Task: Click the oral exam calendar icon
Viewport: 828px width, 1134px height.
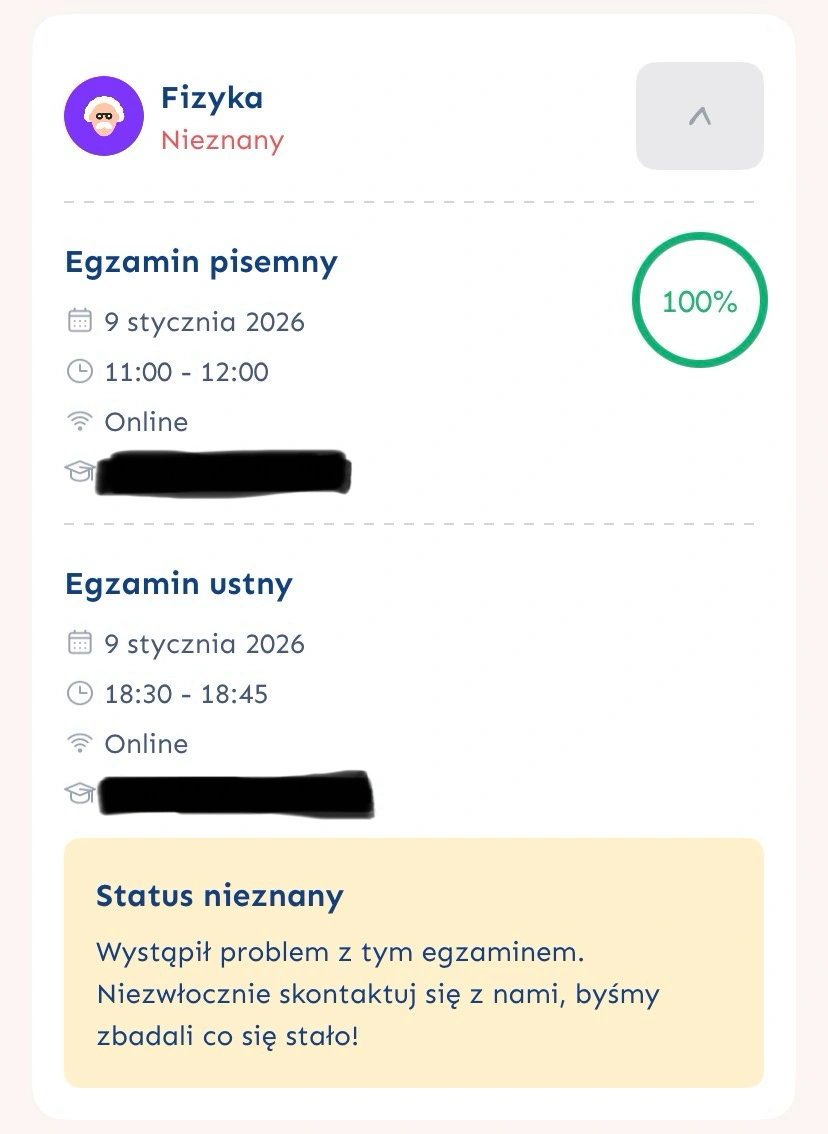Action: [79, 643]
